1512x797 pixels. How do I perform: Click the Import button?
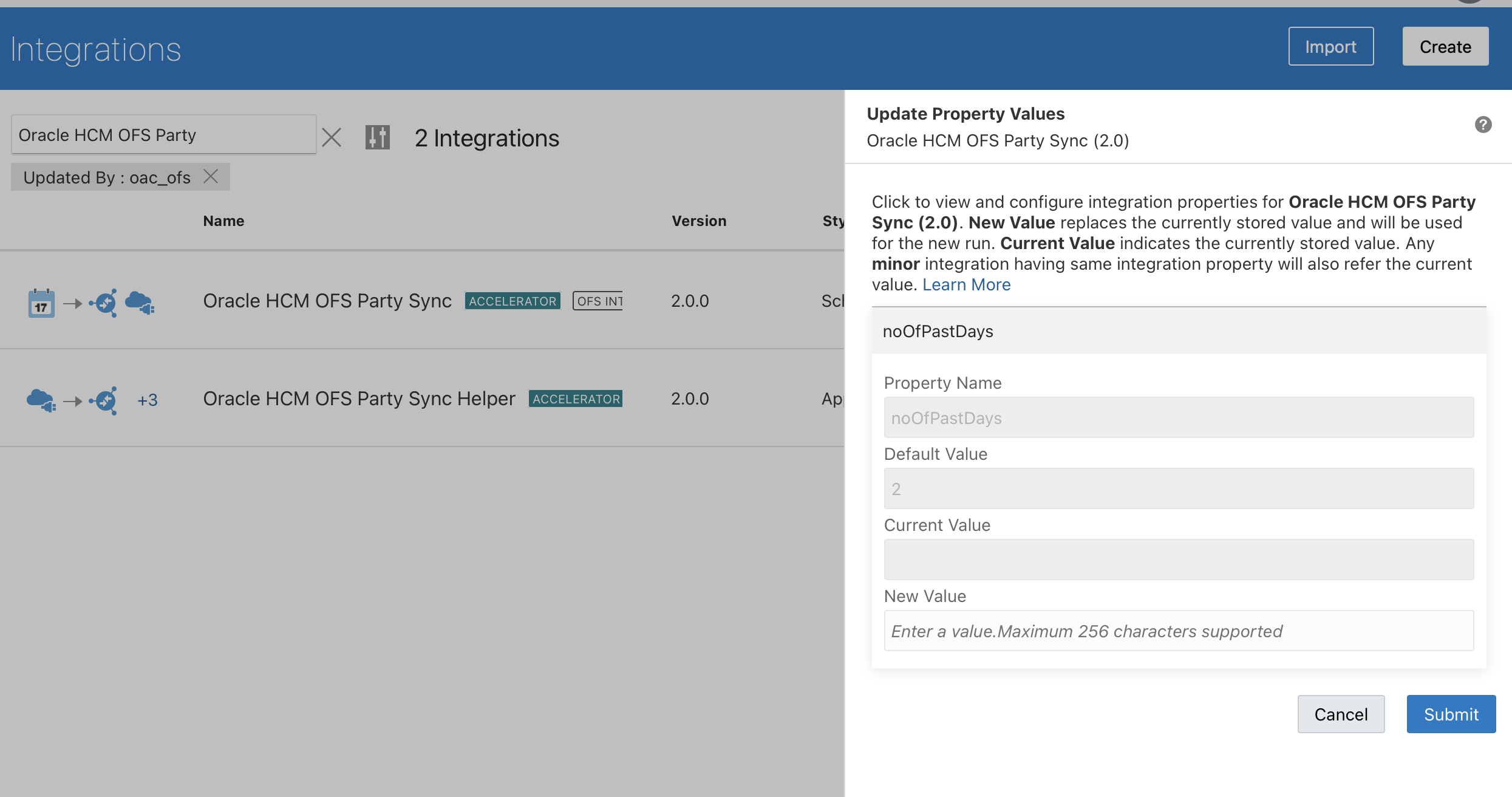1330,47
